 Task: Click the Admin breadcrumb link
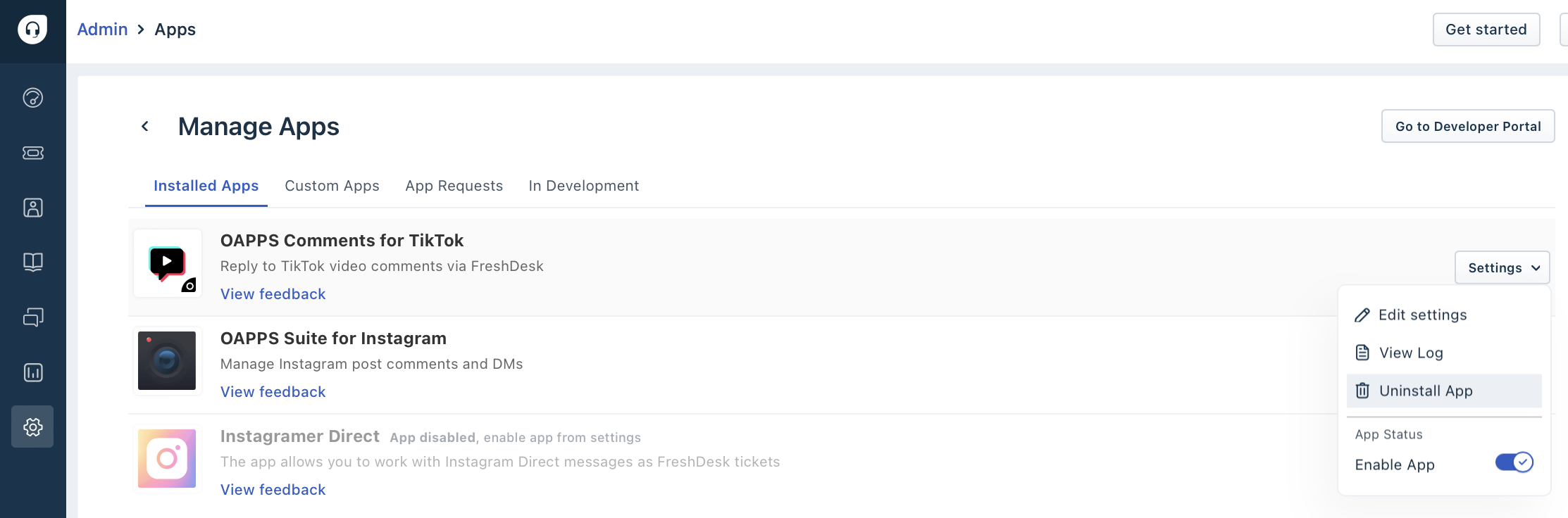pyautogui.click(x=102, y=30)
